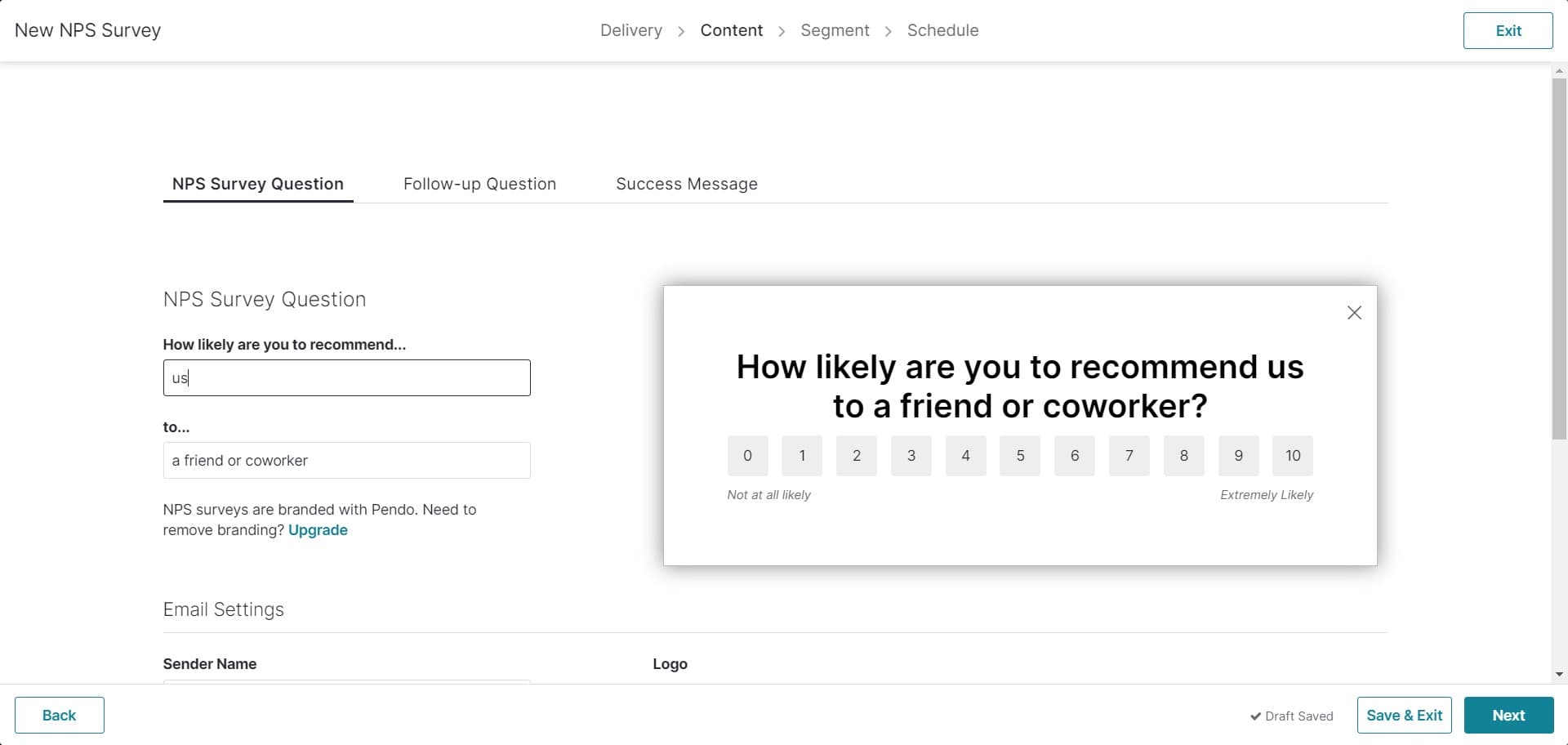Viewport: 1568px width, 745px height.
Task: Go to the Segment step
Action: (835, 30)
